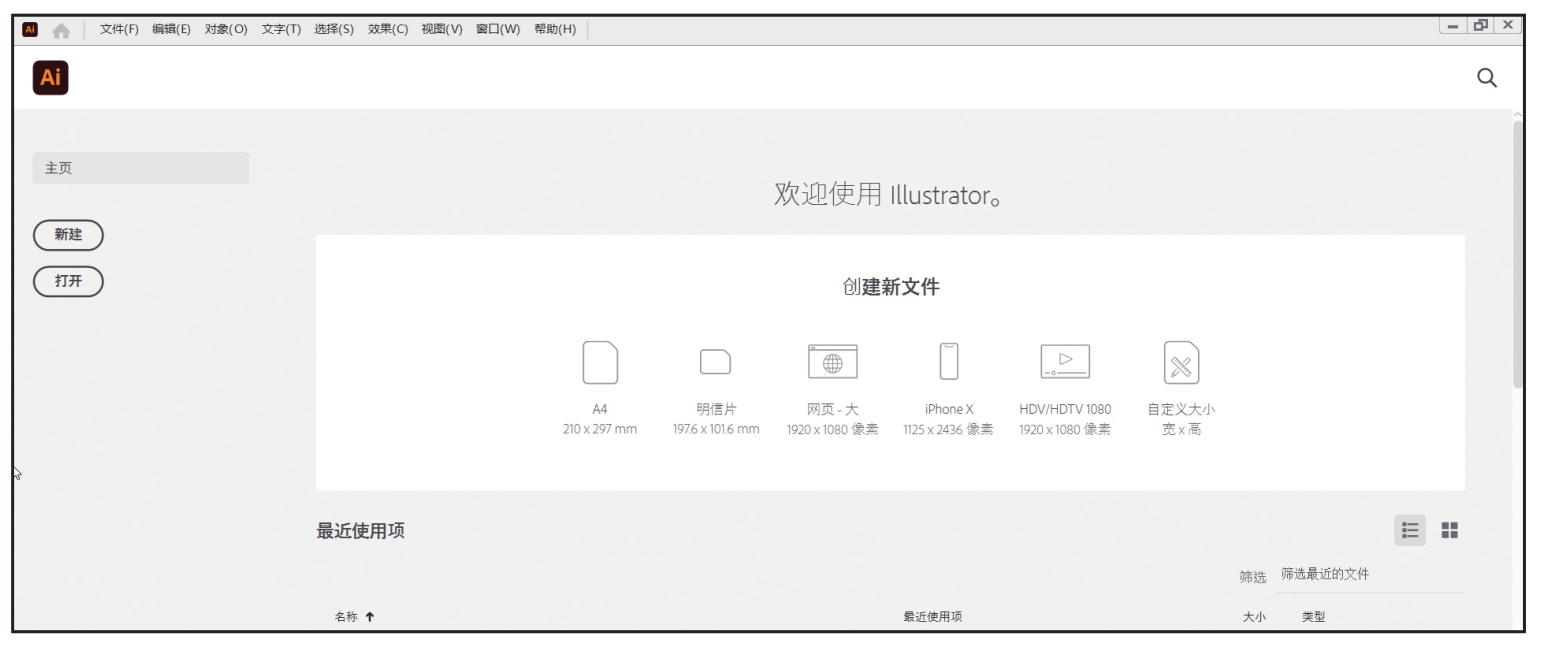Screen dimensions: 1543x656
Task: Click the 打开 button
Action: pyautogui.click(x=68, y=281)
